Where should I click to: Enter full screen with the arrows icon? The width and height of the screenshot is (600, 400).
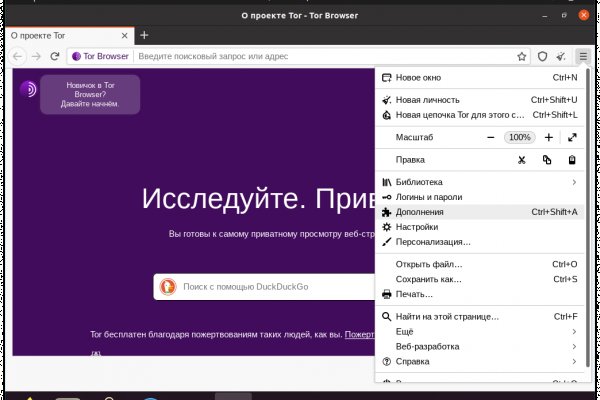[572, 137]
